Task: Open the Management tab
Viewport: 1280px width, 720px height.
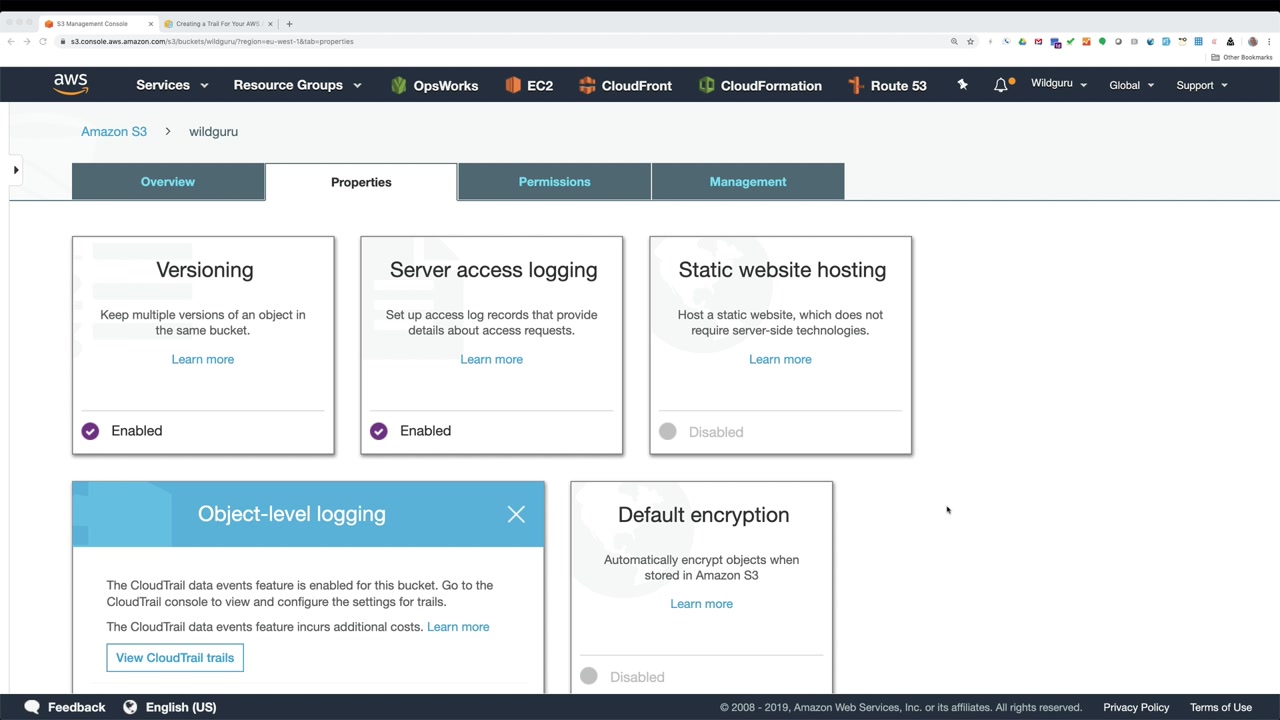Action: (748, 182)
